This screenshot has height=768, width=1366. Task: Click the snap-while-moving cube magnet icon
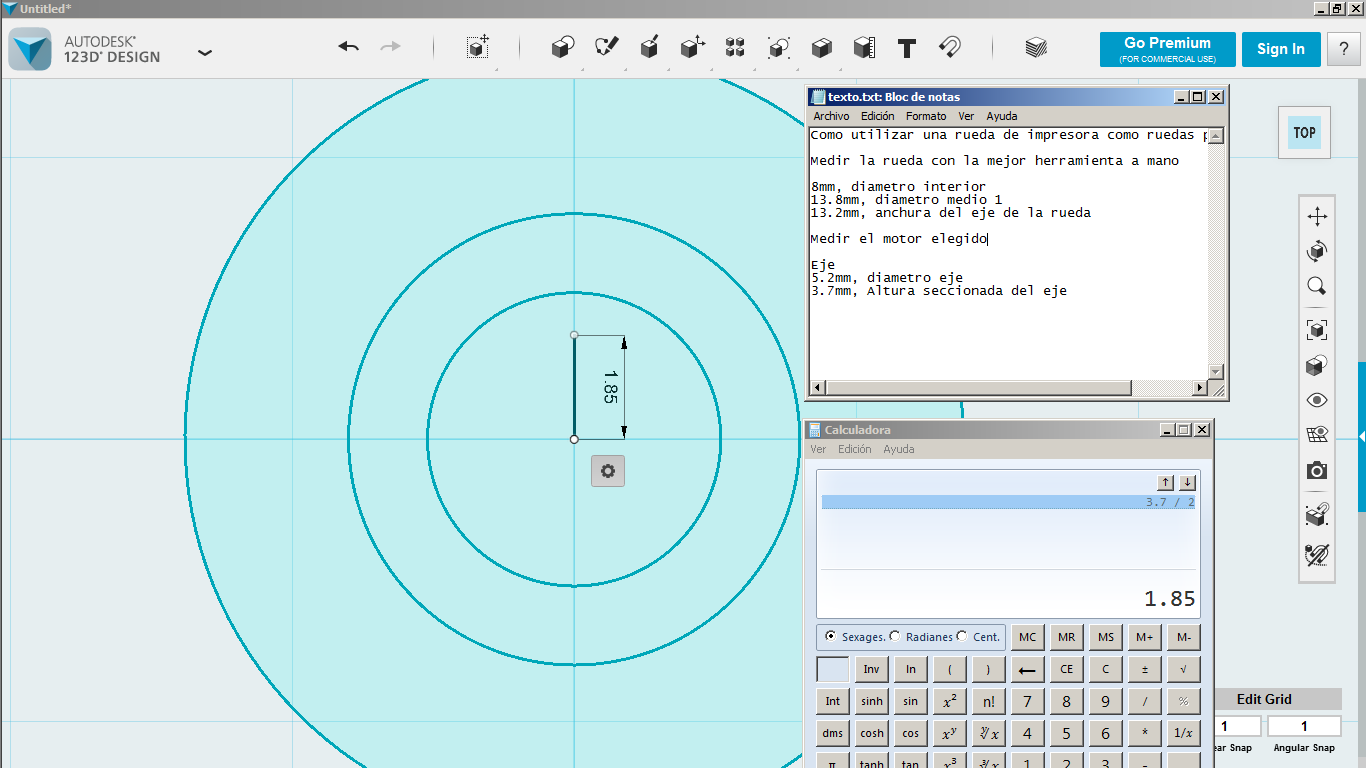click(x=1317, y=515)
